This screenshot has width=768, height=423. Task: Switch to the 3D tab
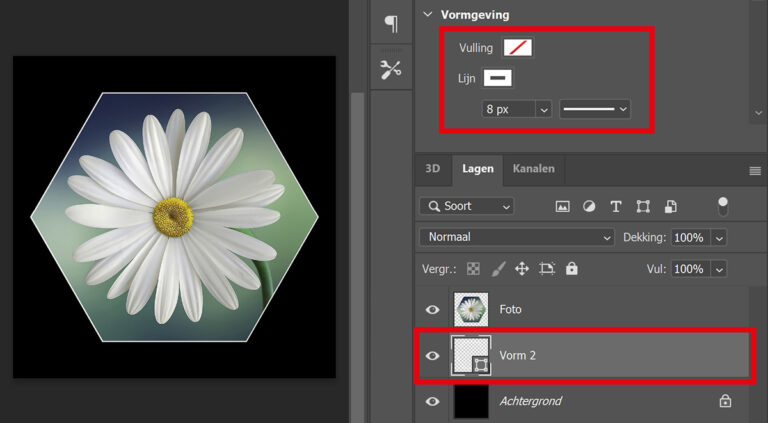tap(432, 169)
